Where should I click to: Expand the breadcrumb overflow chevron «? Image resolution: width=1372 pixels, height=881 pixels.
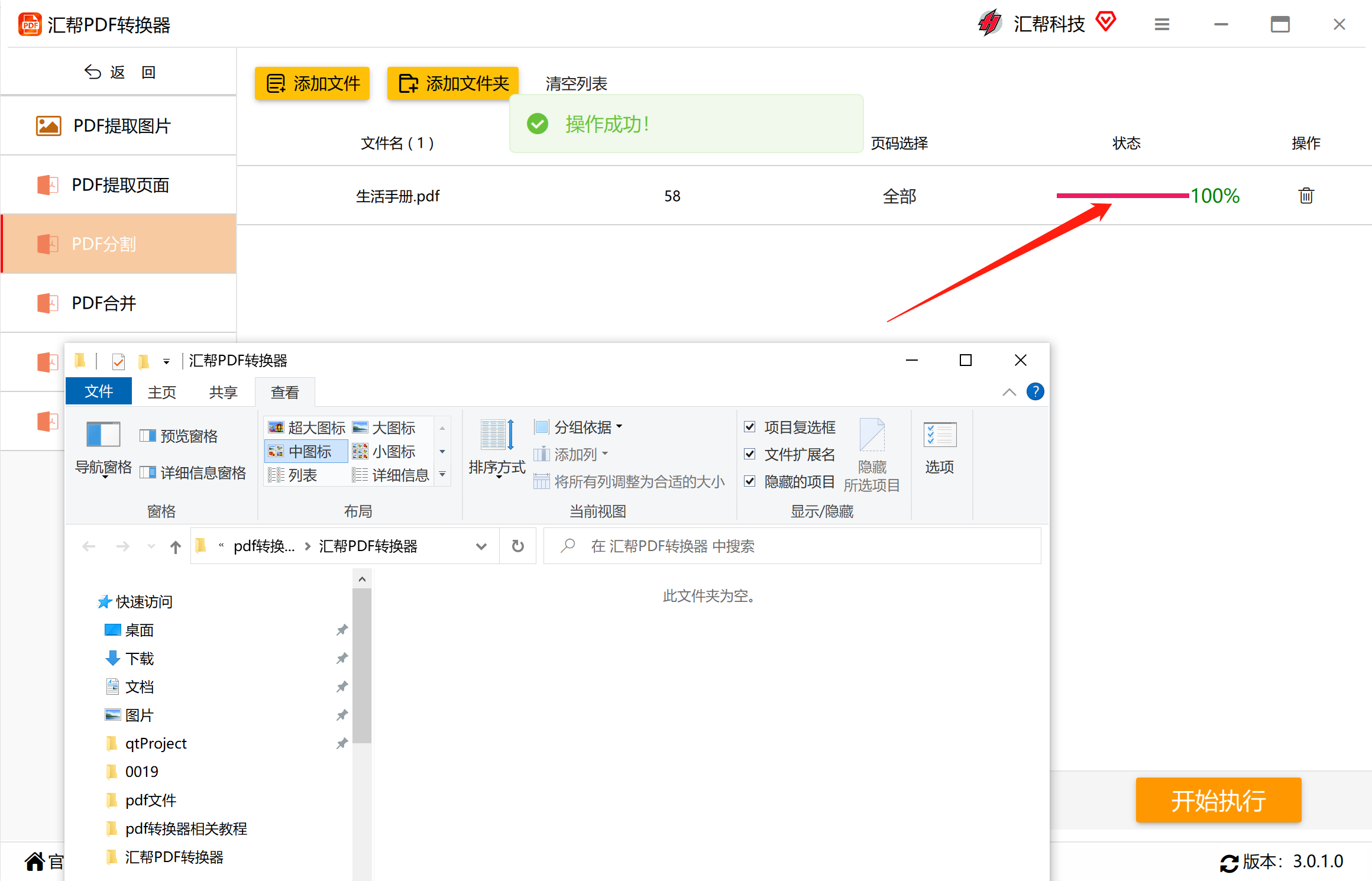[x=221, y=545]
